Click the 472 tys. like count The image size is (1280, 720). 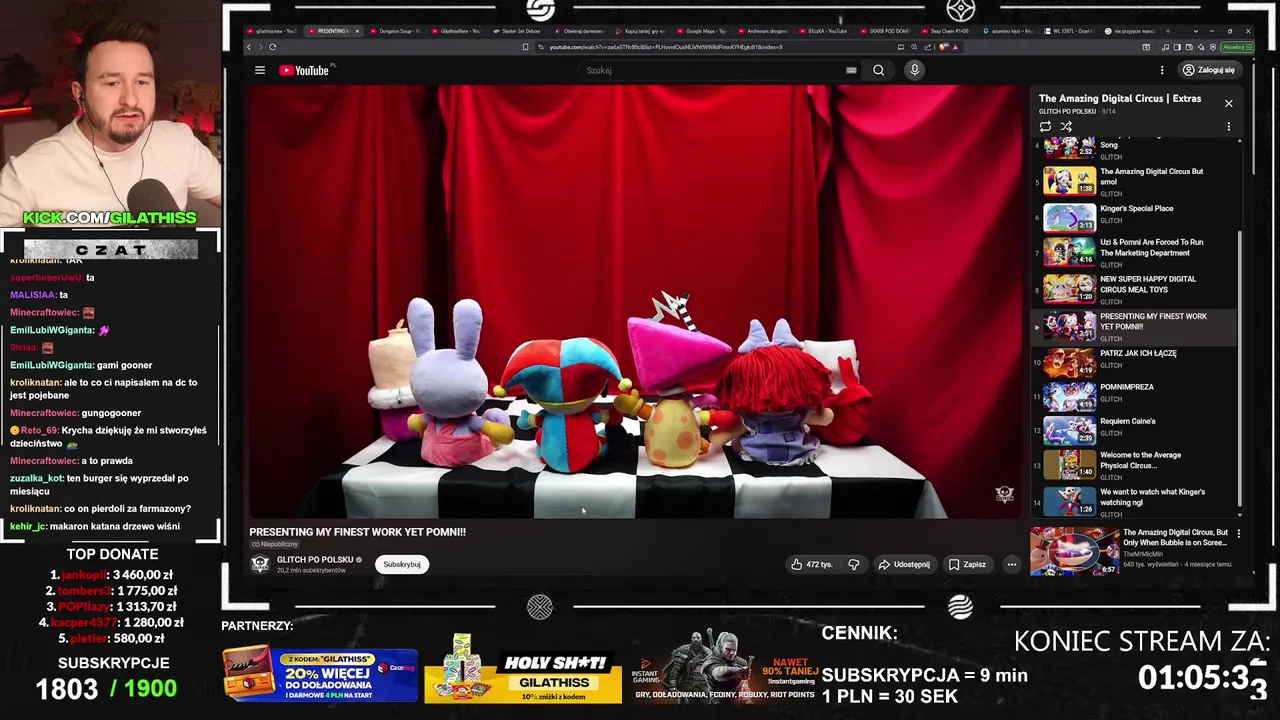coord(819,564)
